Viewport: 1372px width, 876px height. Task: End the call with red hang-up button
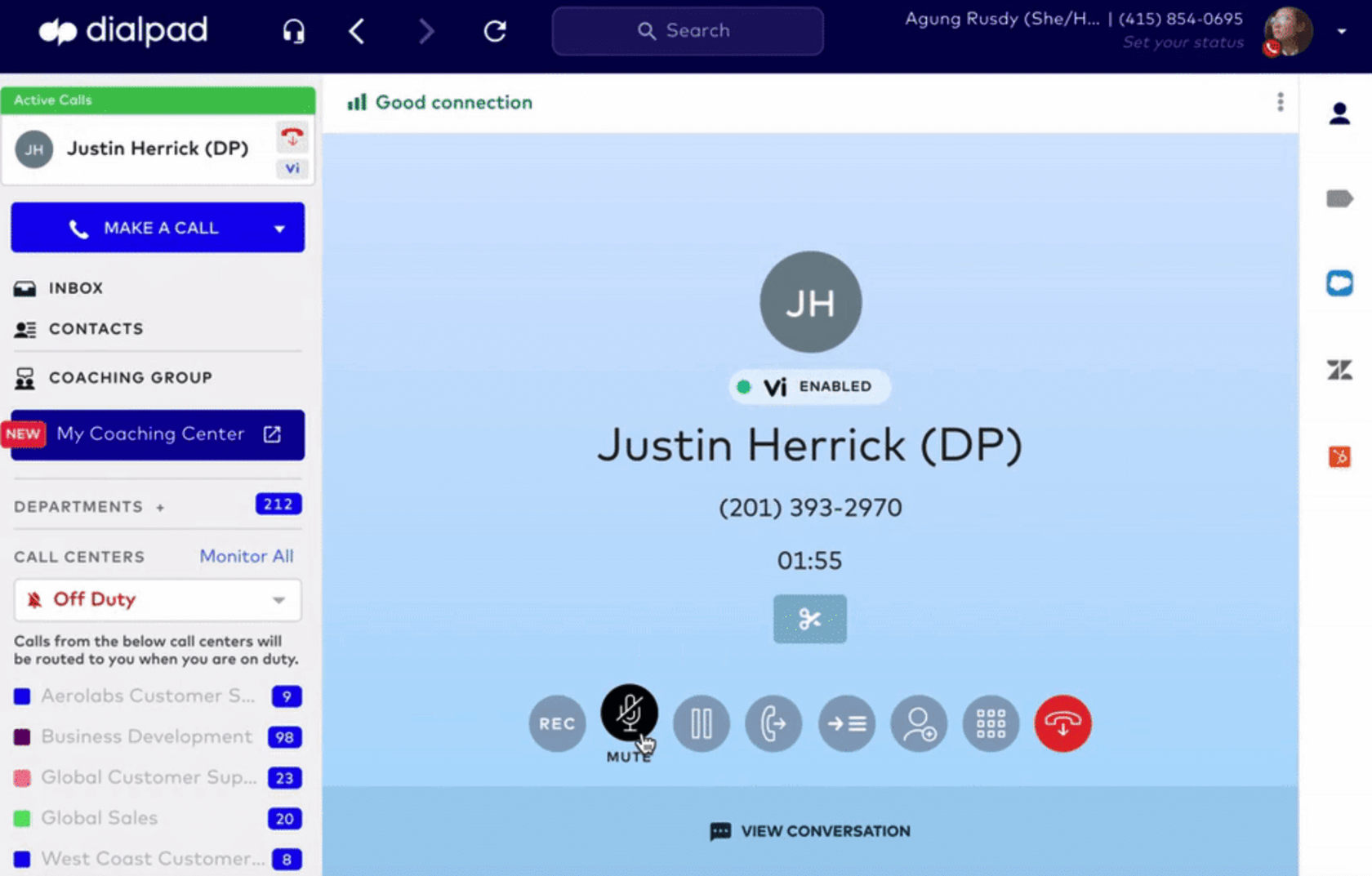pos(1062,723)
